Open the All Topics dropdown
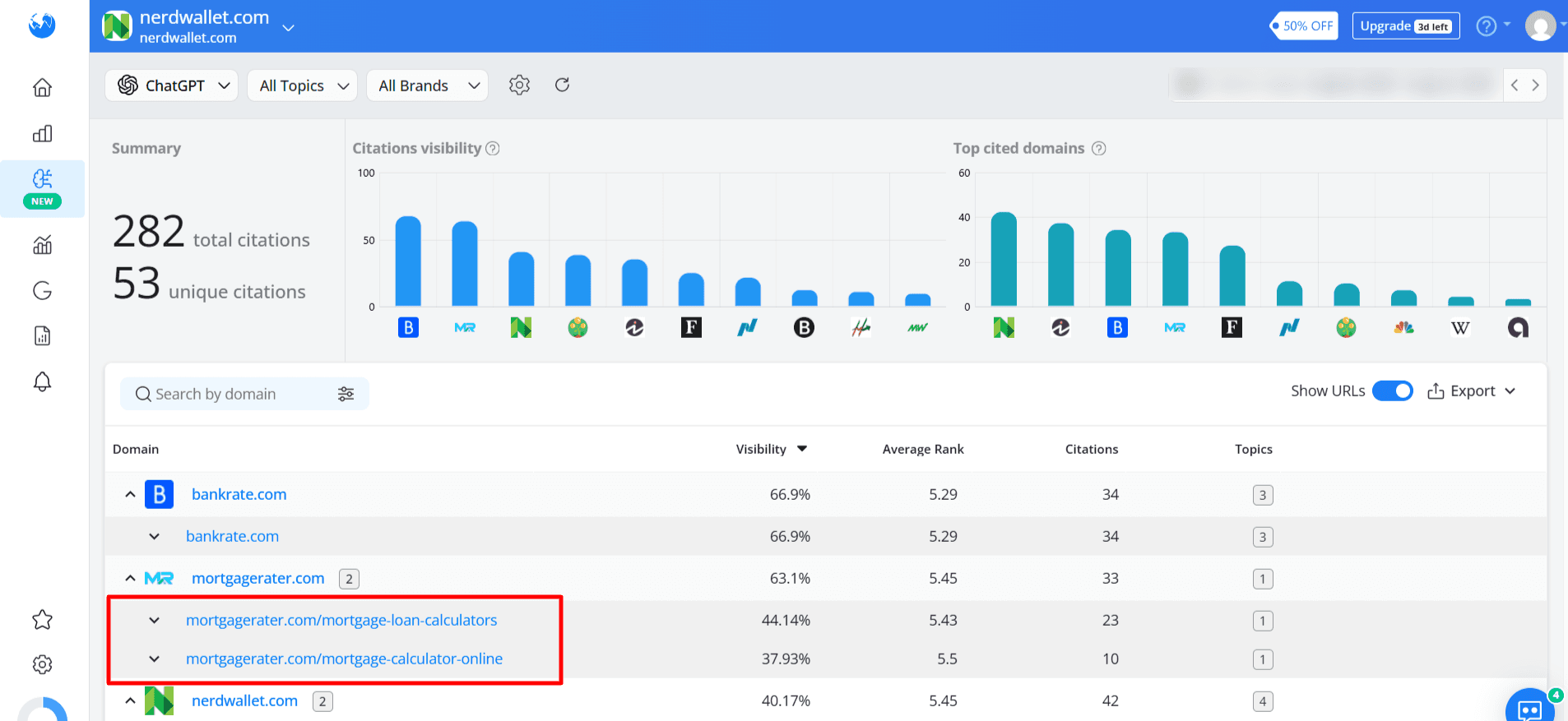Viewport: 1568px width, 721px height. 302,86
